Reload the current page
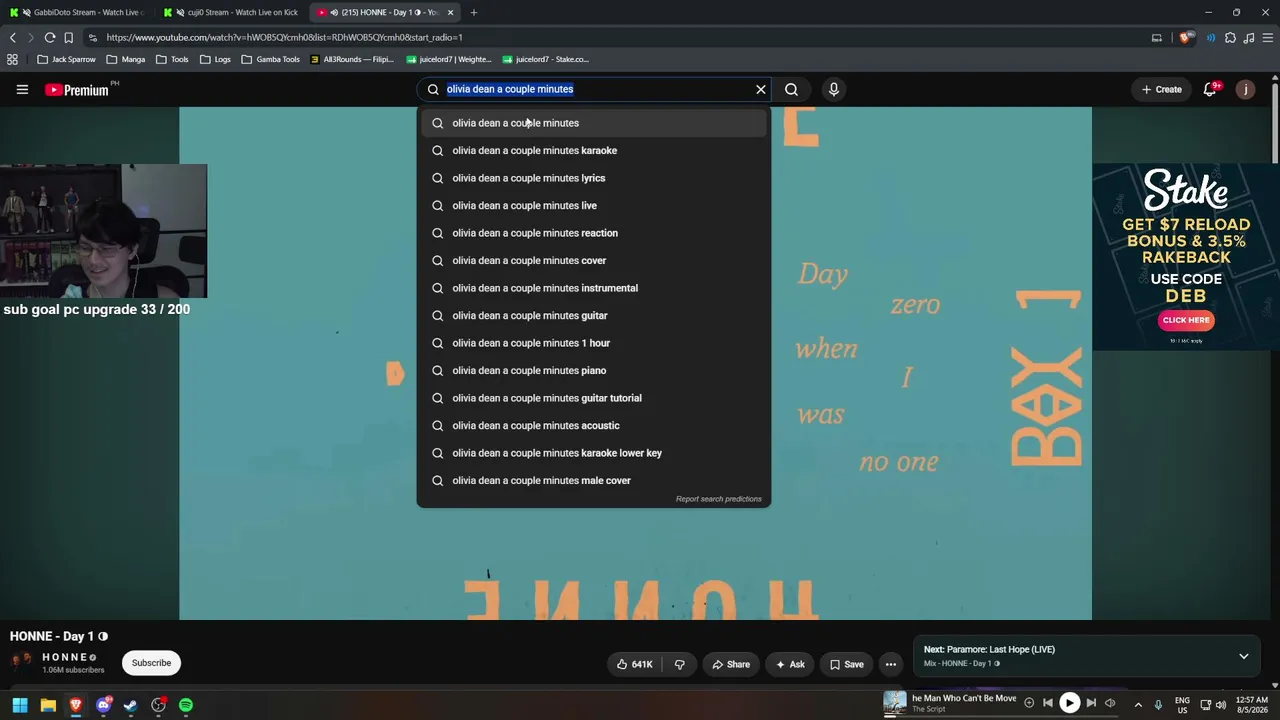Viewport: 1280px width, 720px height. coord(49,37)
